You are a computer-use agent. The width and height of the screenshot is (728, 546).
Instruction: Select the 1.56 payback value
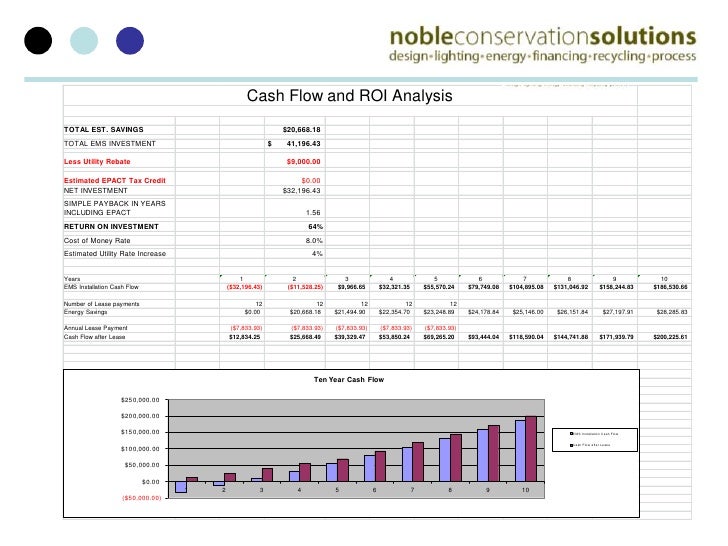click(313, 212)
